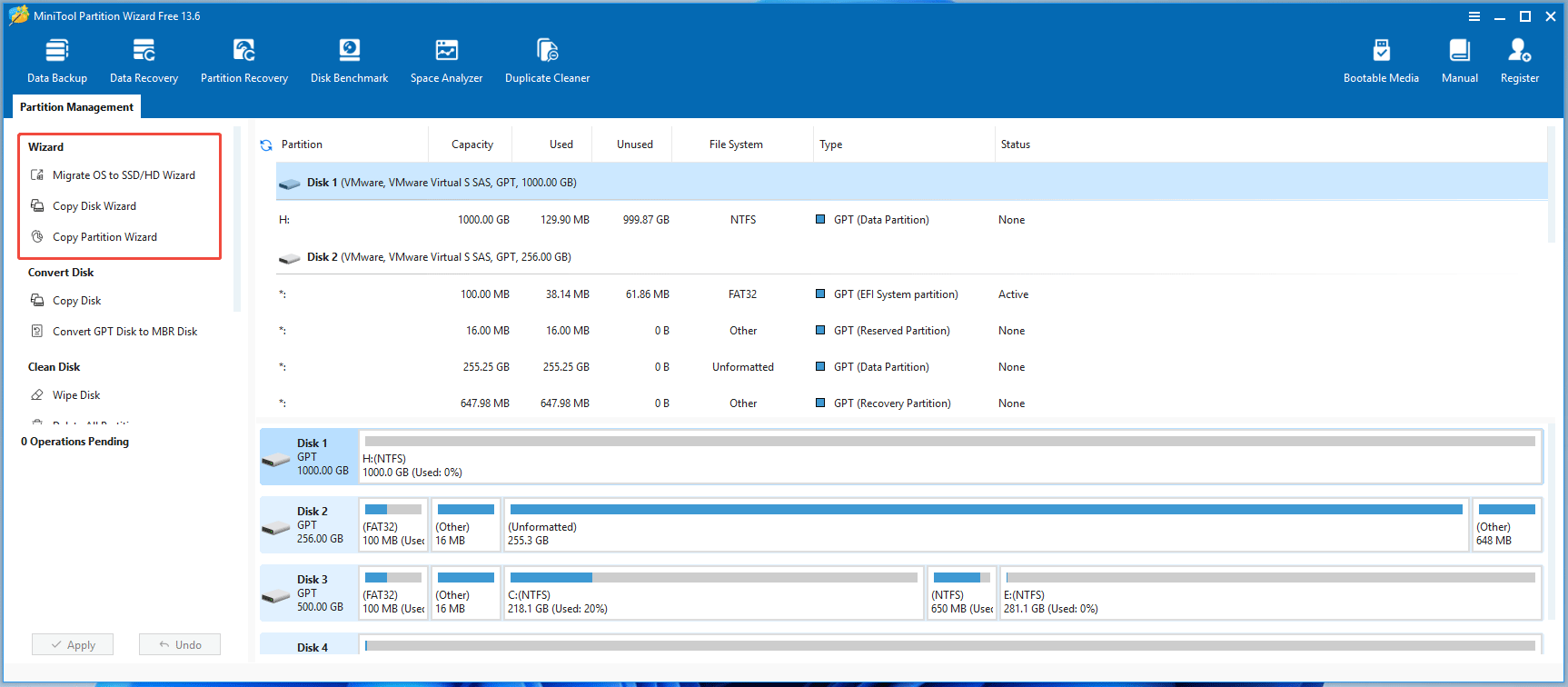1568x687 pixels.
Task: Click Convert GPT Disk to MBR Disk icon
Action: coord(37,331)
